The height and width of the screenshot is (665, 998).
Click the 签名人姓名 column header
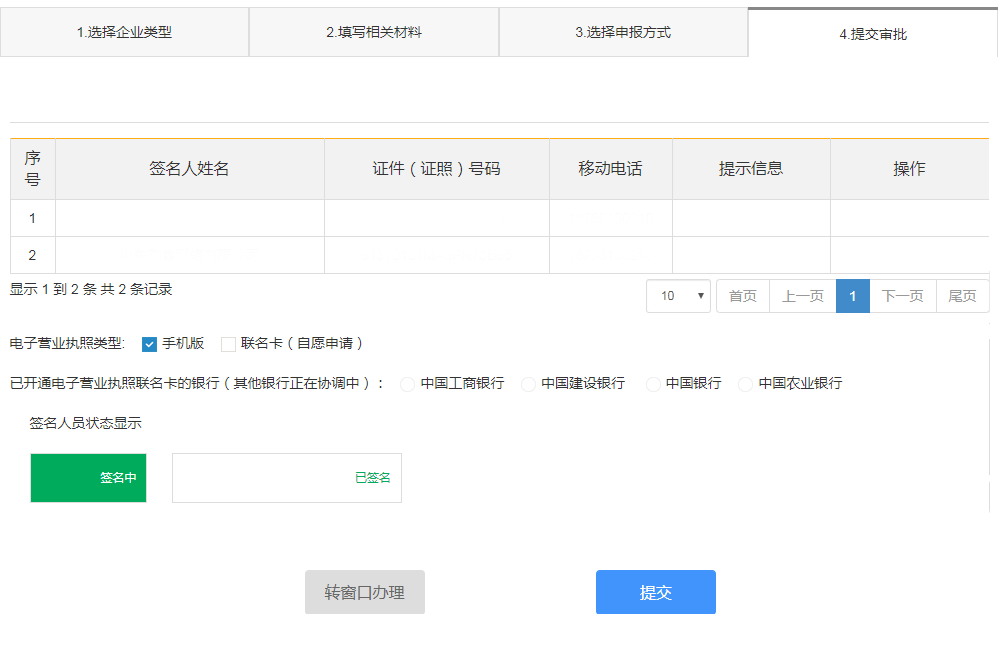click(x=190, y=169)
